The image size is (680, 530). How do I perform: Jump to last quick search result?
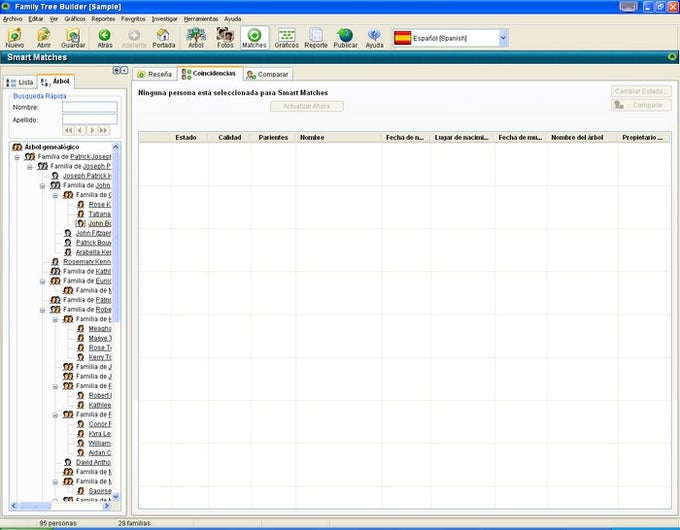coord(103,131)
